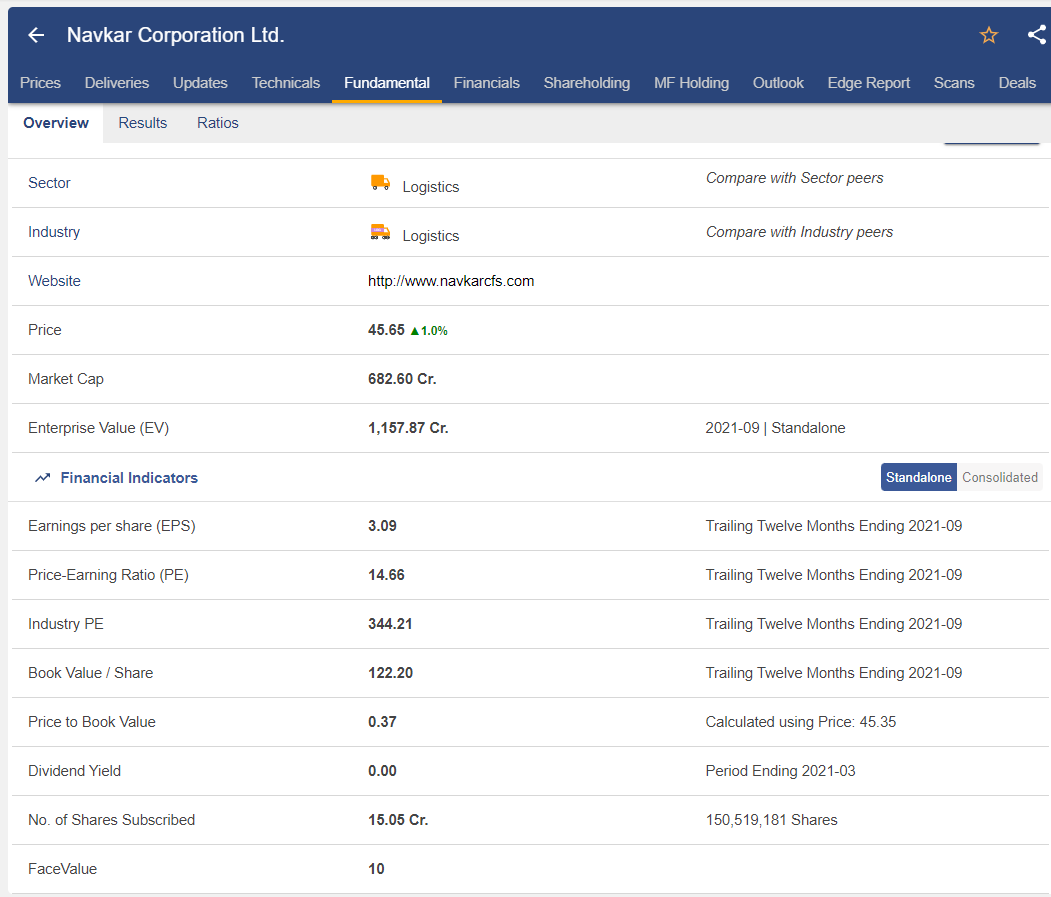Open the Technicals tab
The height and width of the screenshot is (897, 1051).
(x=286, y=83)
